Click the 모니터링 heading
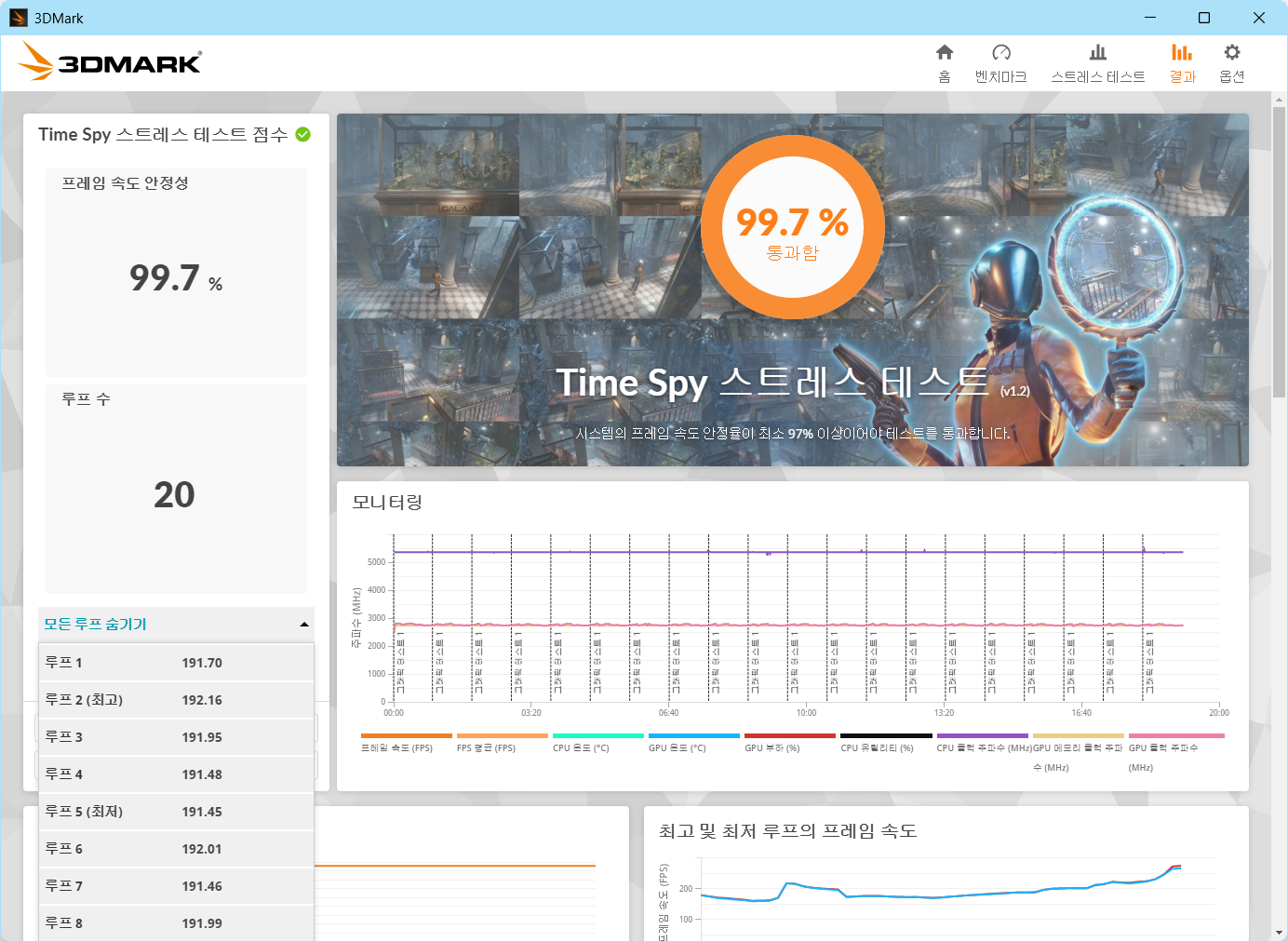 point(387,503)
